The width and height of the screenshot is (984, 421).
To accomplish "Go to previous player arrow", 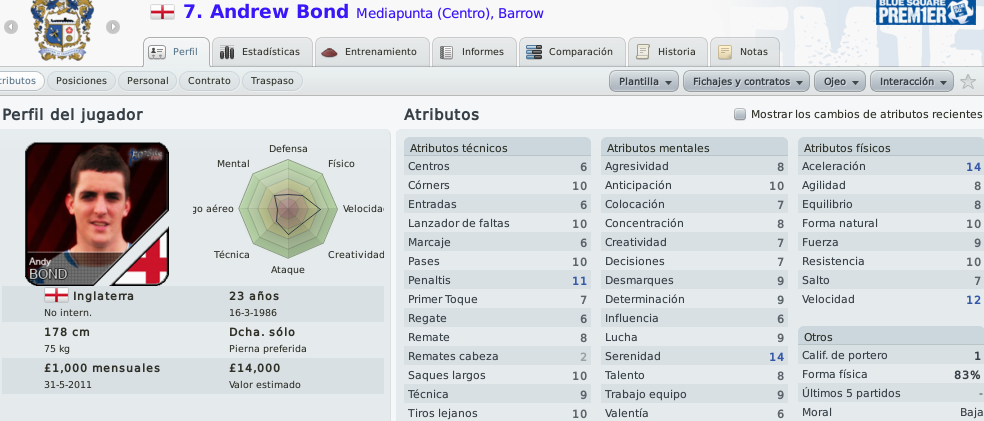I will [11, 27].
